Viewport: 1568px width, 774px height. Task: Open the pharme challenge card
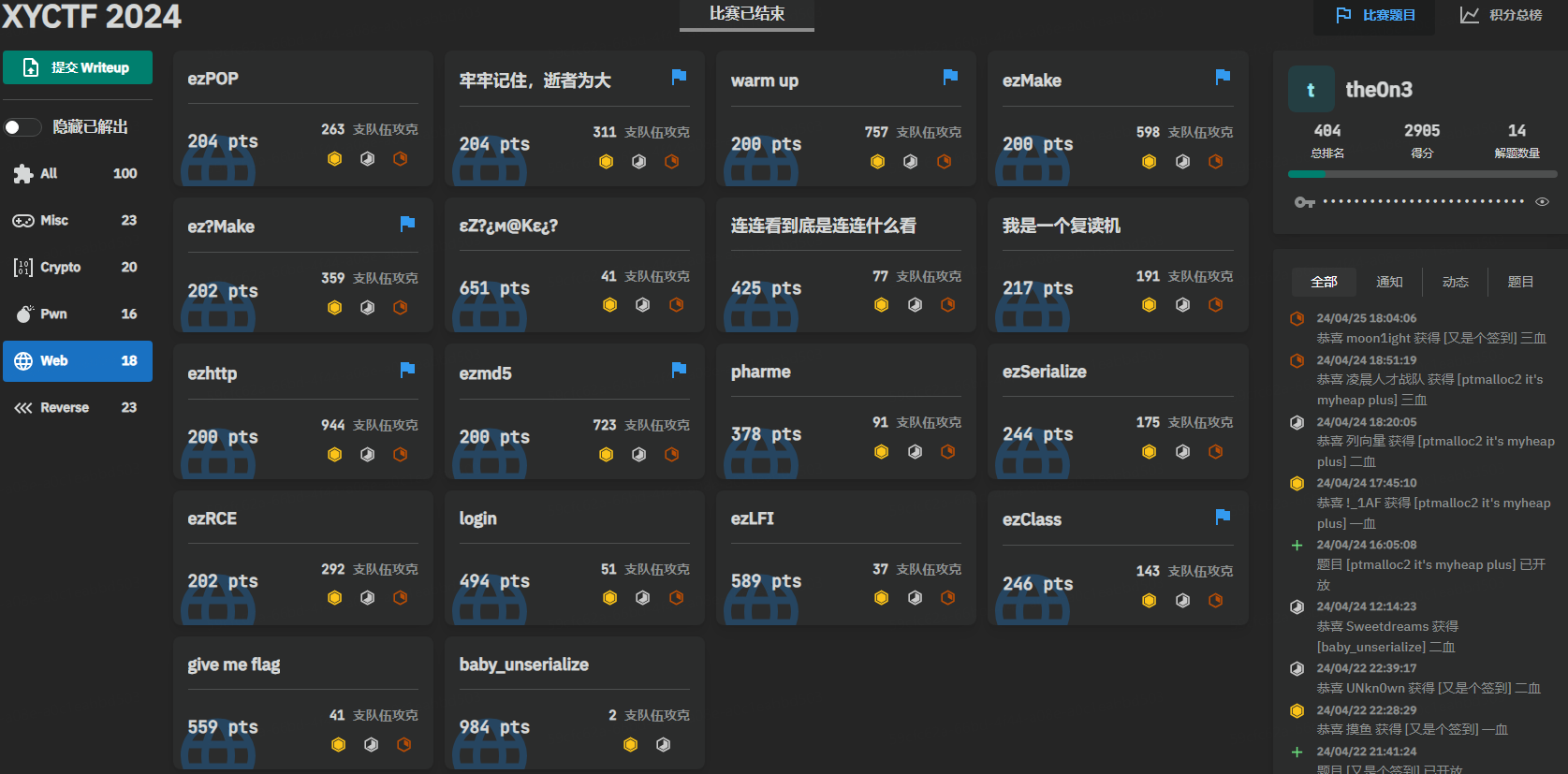click(845, 411)
